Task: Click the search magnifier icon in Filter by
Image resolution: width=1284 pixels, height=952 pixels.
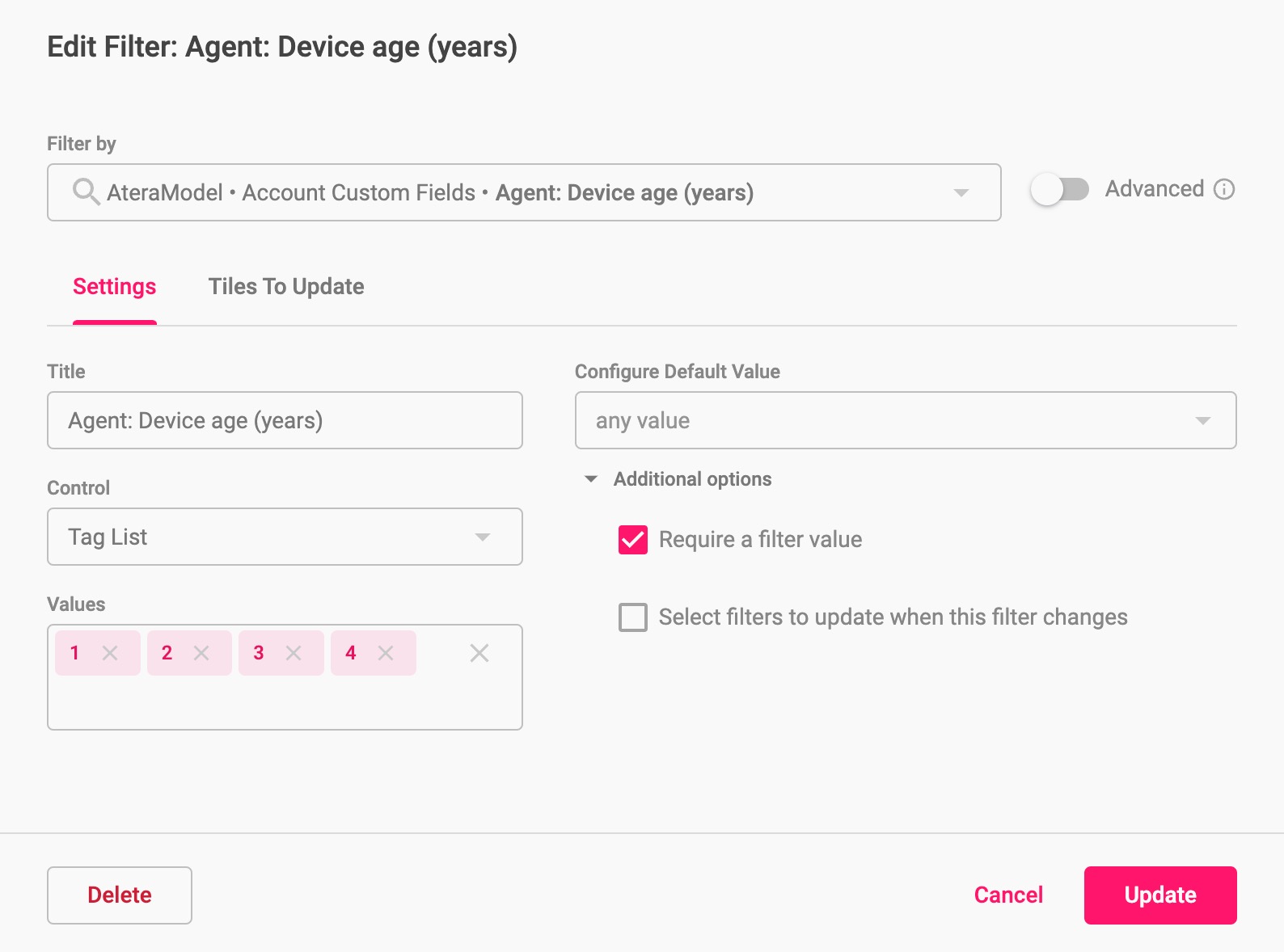Action: click(86, 192)
